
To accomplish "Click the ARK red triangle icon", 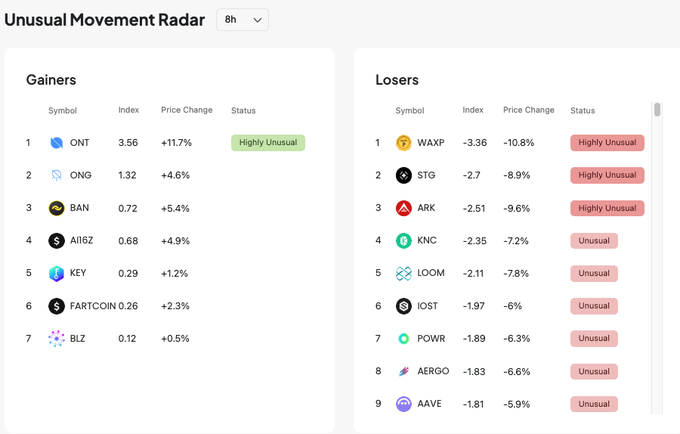I will pyautogui.click(x=404, y=208).
